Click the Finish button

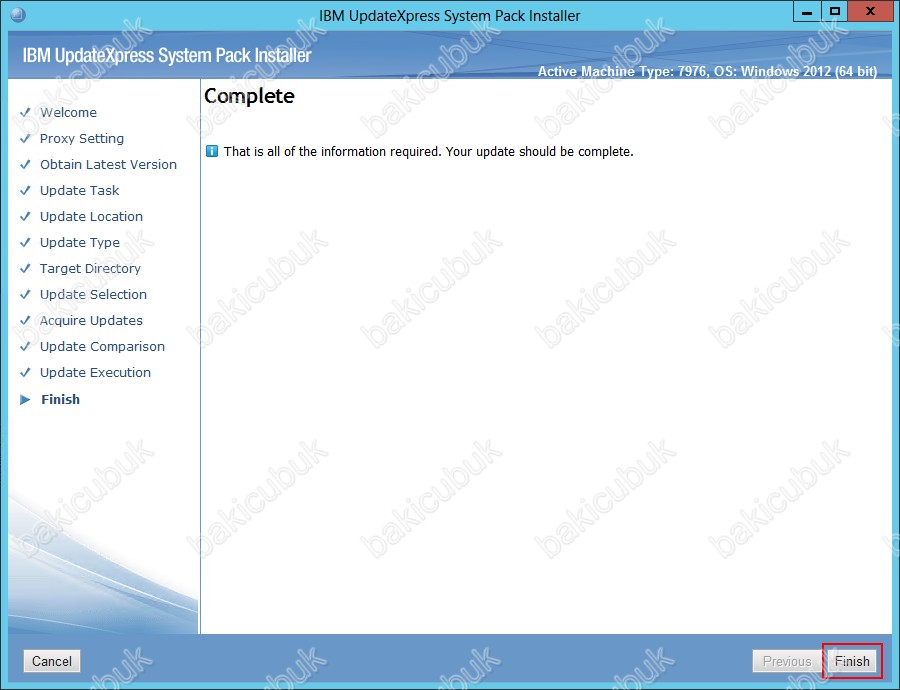click(x=852, y=661)
